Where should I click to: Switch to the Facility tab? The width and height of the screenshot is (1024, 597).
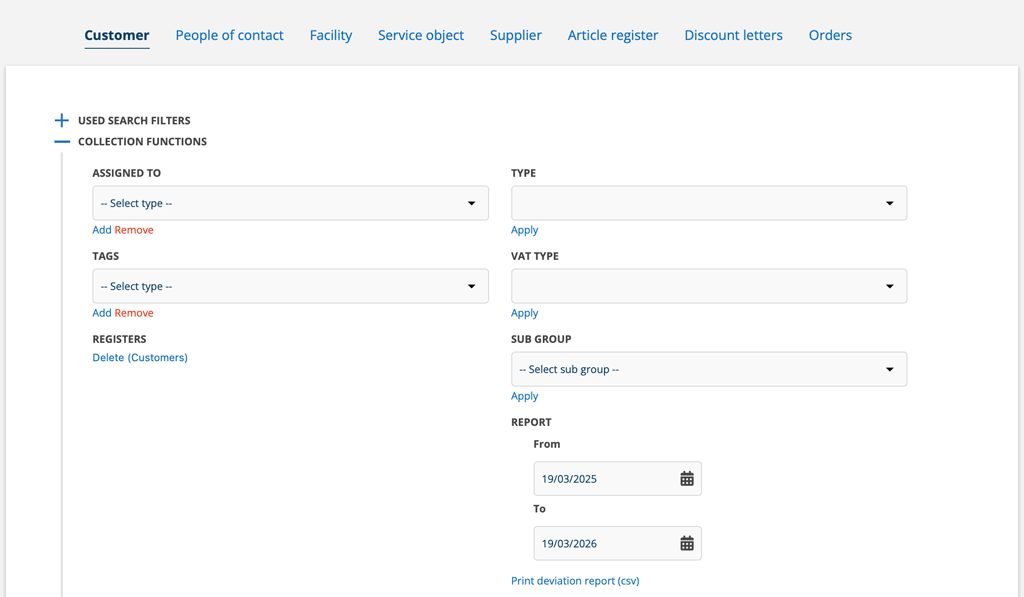coord(331,35)
